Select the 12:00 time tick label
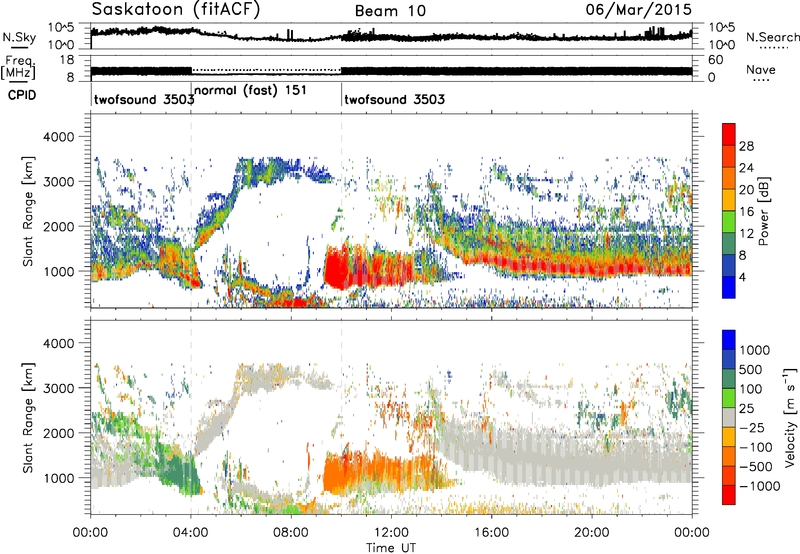The width and height of the screenshot is (800, 554). [391, 533]
